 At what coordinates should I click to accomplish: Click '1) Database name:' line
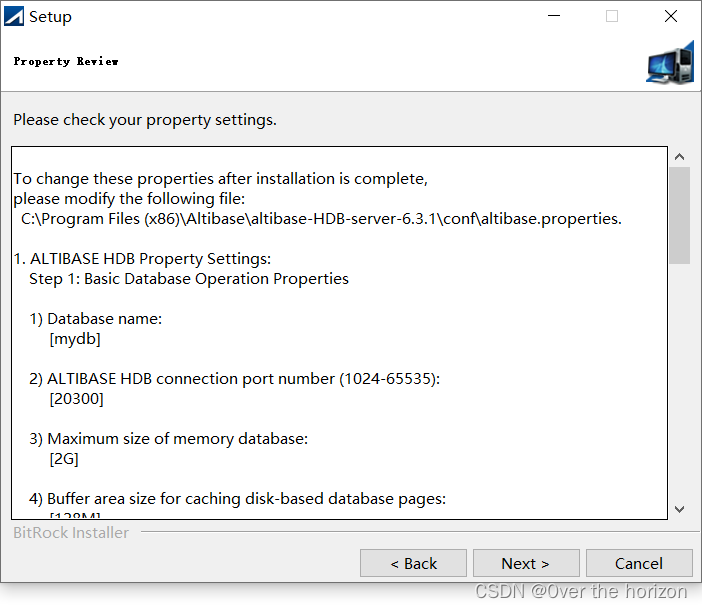[95, 319]
